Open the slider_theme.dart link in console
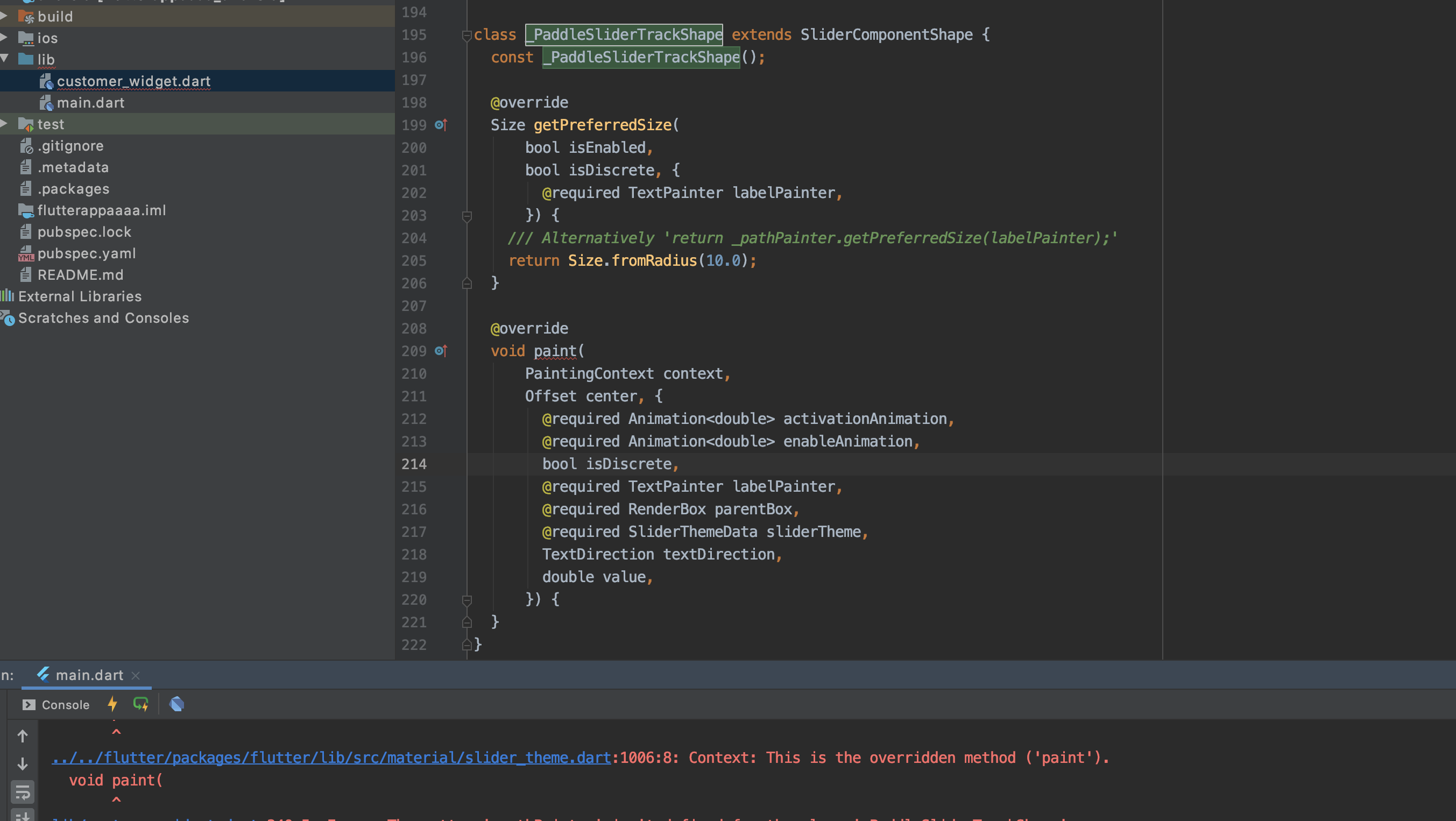 (x=331, y=758)
